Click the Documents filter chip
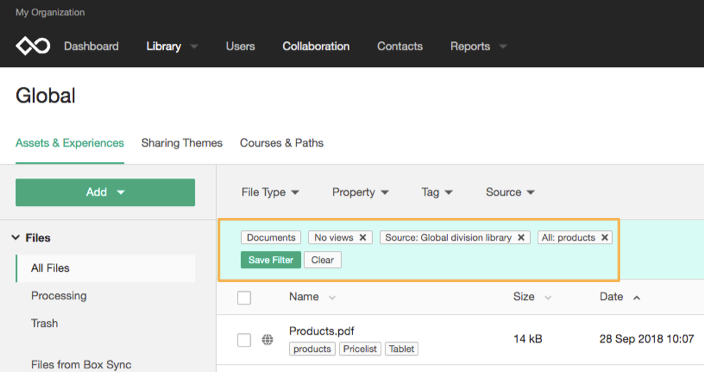Image resolution: width=704 pixels, height=372 pixels. pyautogui.click(x=271, y=237)
